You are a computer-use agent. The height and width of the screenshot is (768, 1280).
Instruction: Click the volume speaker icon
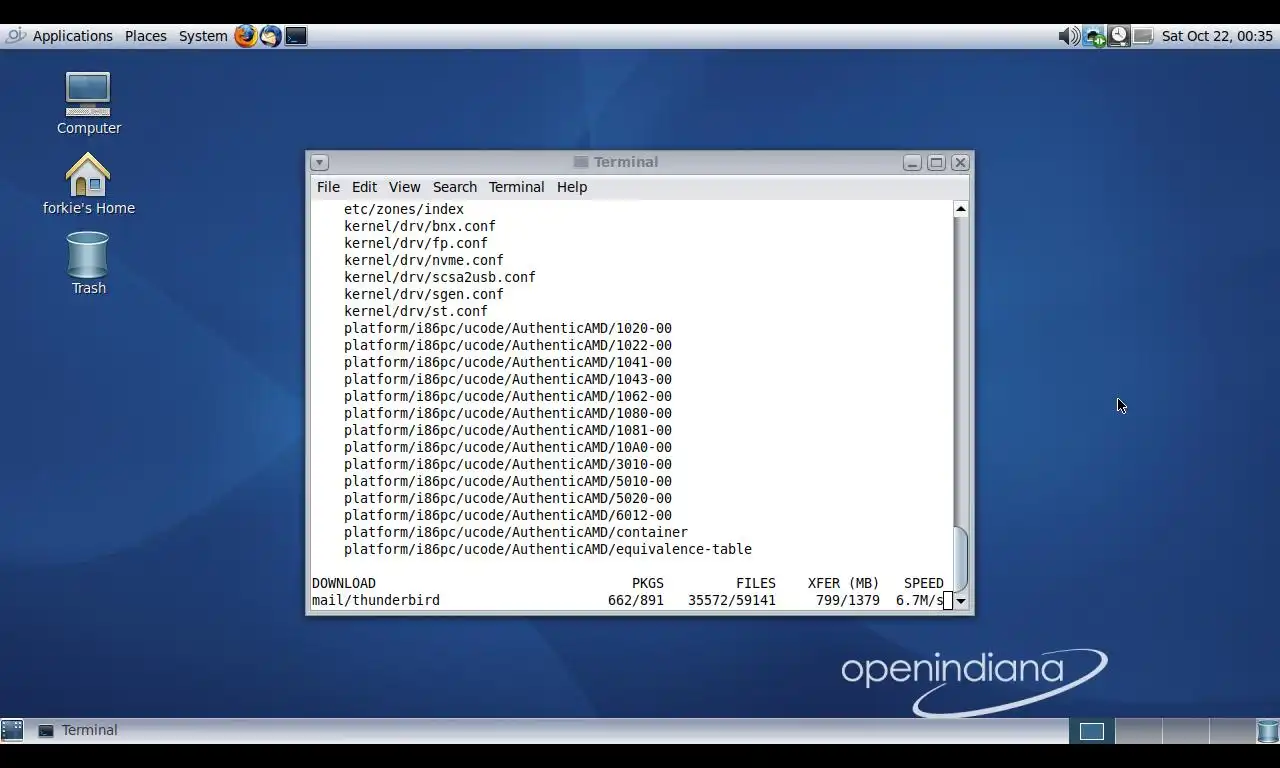[1068, 36]
